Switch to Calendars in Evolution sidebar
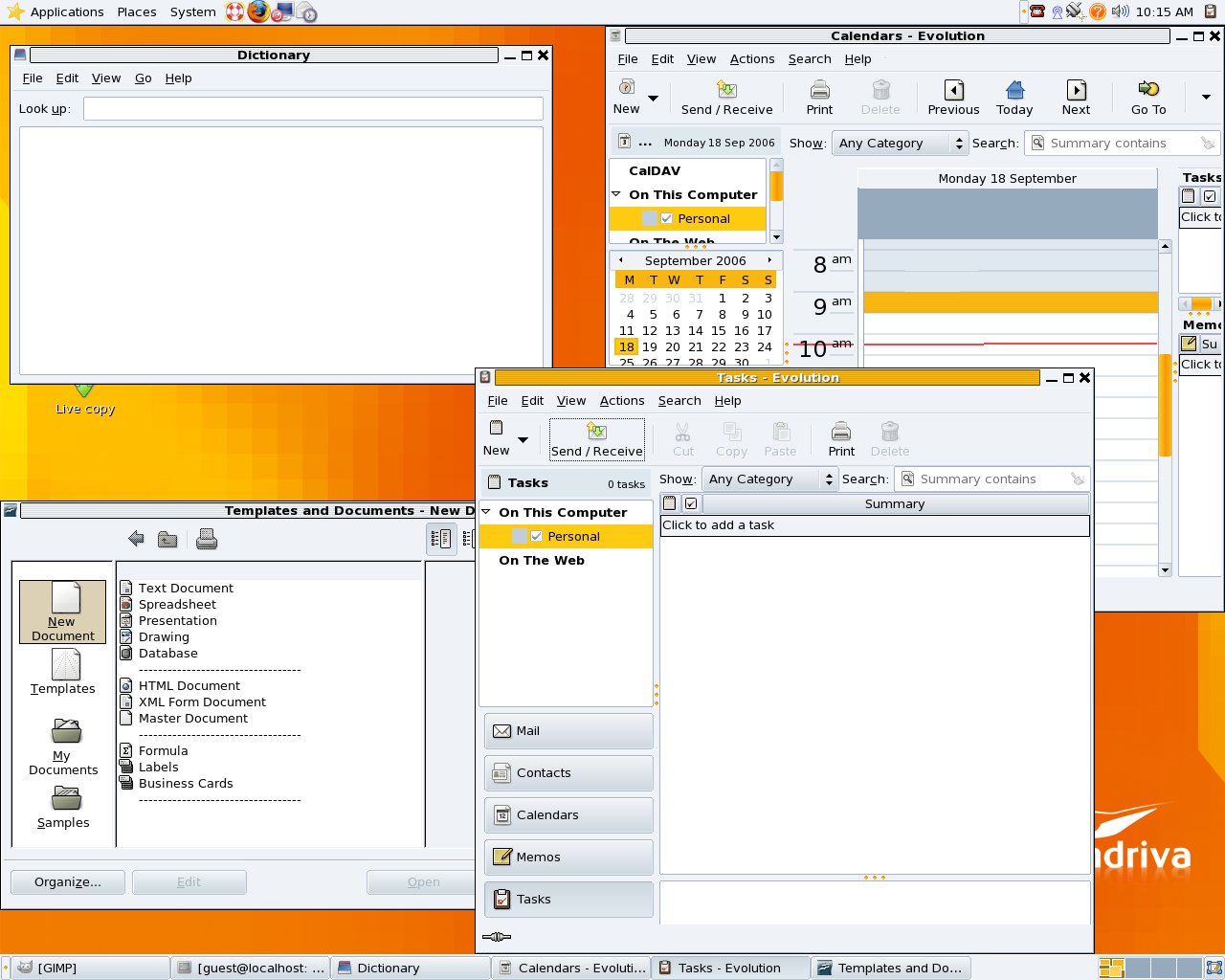 (x=568, y=815)
